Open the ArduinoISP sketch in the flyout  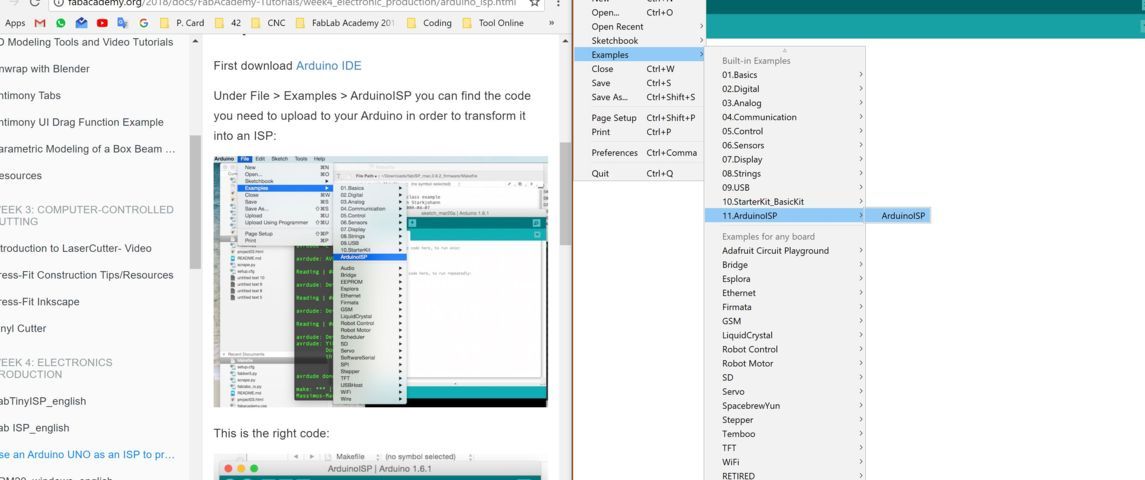(898, 216)
